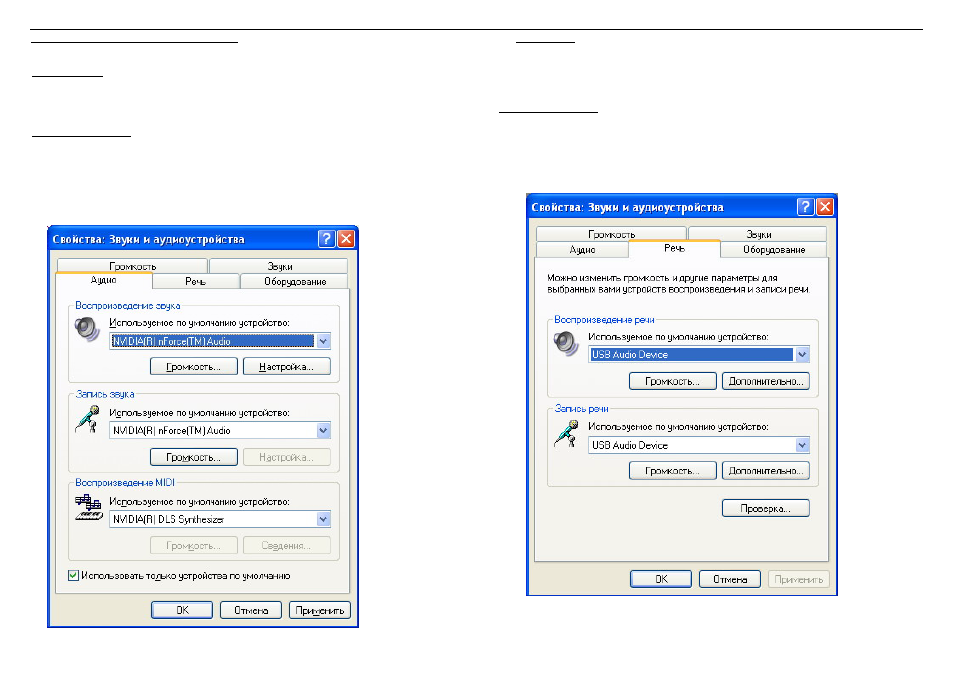954x674 pixels.
Task: Click Дополнительно button under Запись речи
Action: (x=765, y=471)
